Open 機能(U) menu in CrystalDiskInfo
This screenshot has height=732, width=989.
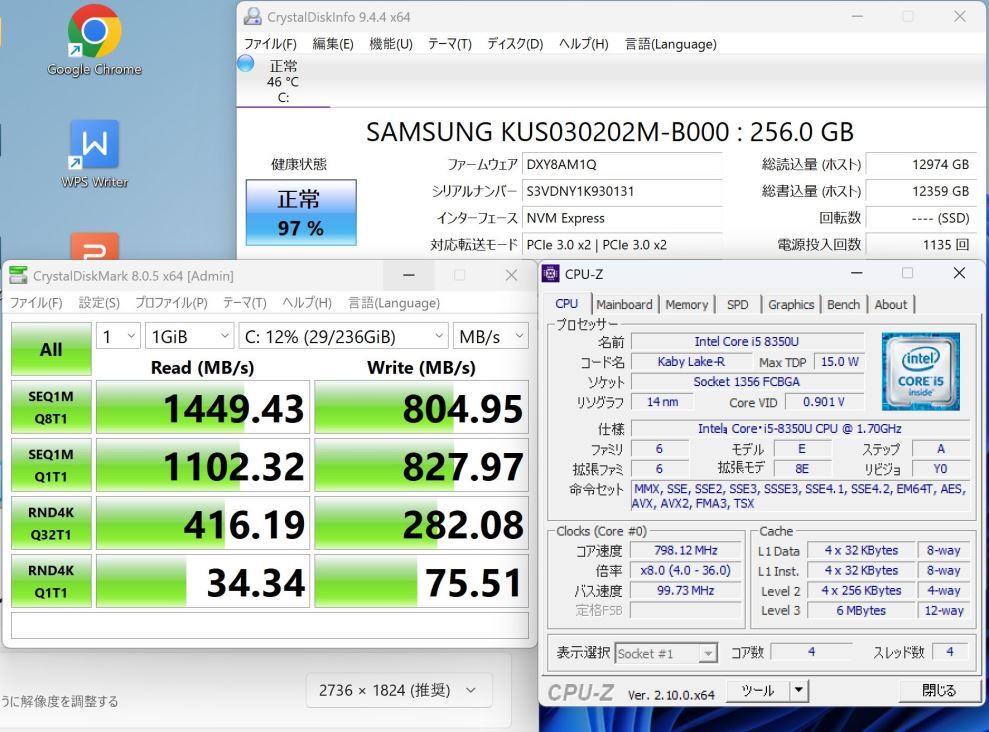[x=390, y=44]
